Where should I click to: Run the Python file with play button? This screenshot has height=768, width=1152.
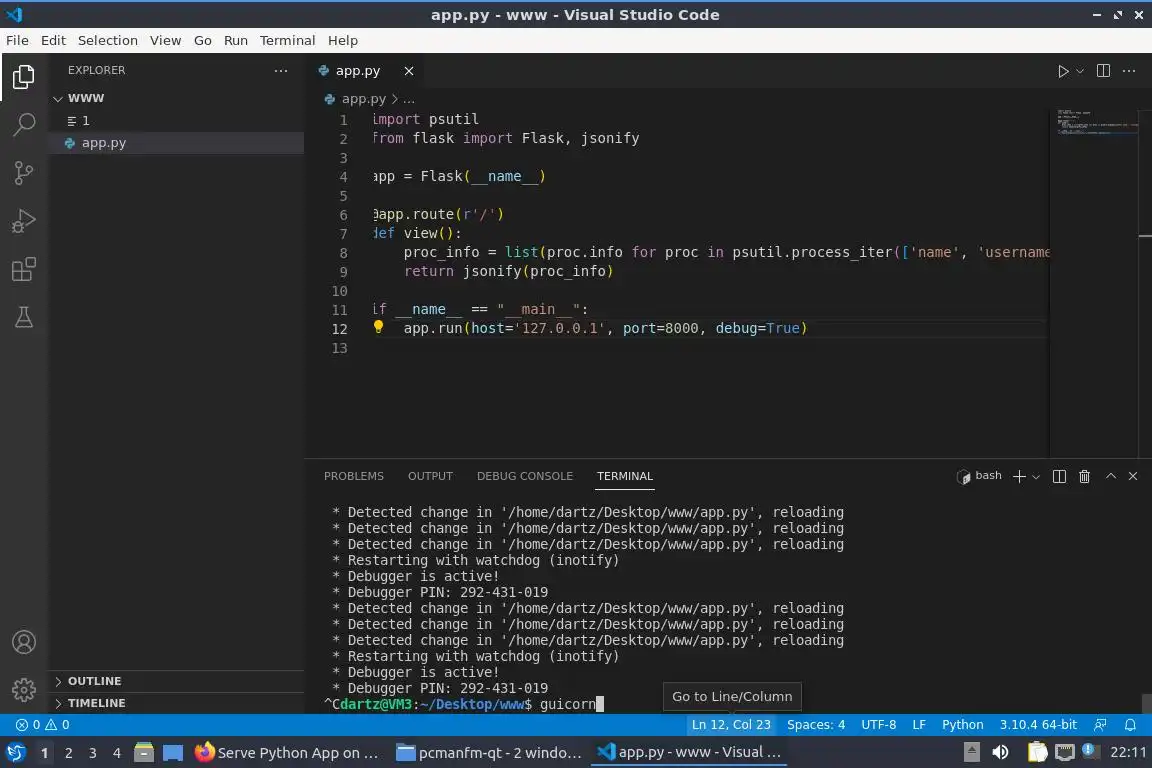[x=1062, y=71]
